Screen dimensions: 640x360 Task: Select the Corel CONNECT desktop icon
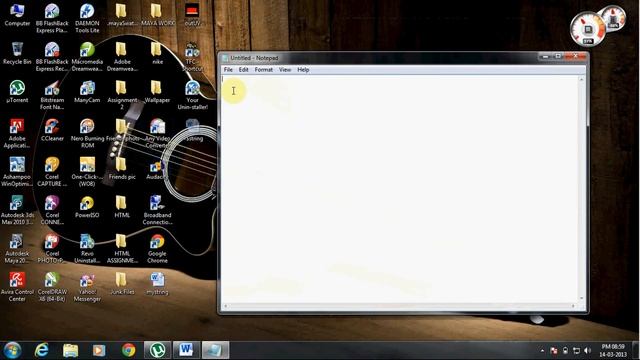[52, 210]
